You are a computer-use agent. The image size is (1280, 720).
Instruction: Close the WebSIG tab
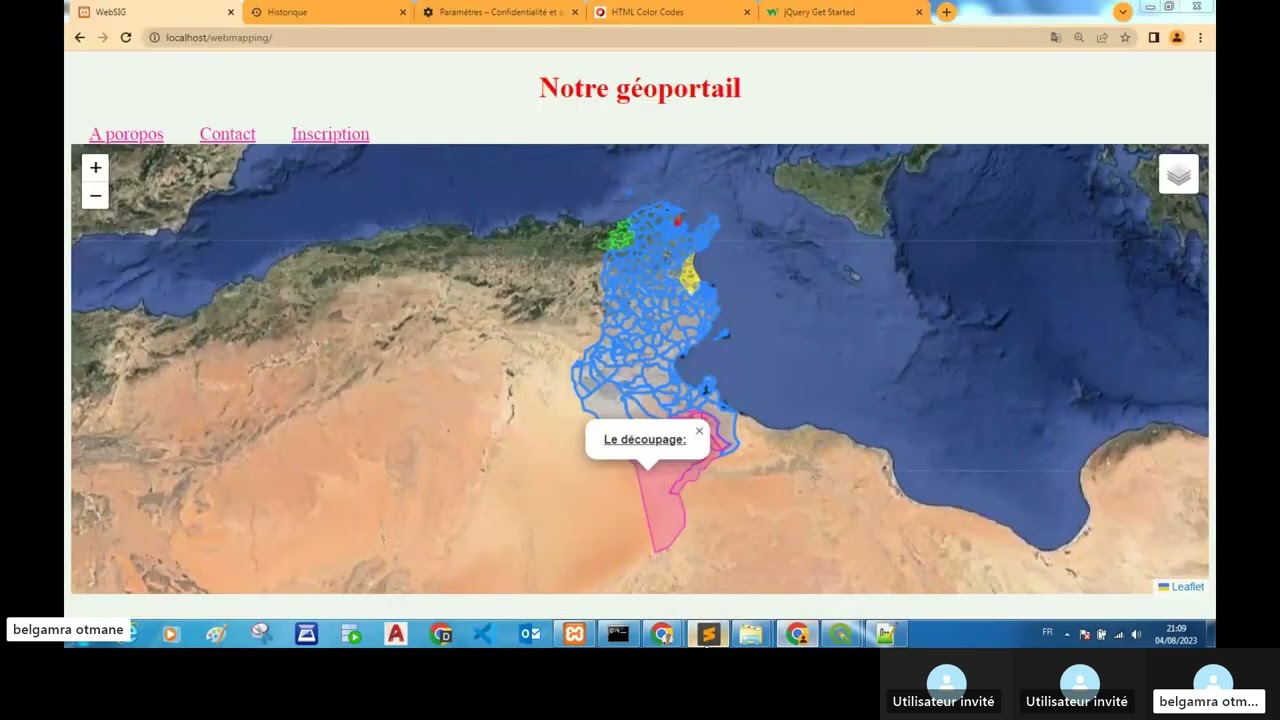[231, 12]
